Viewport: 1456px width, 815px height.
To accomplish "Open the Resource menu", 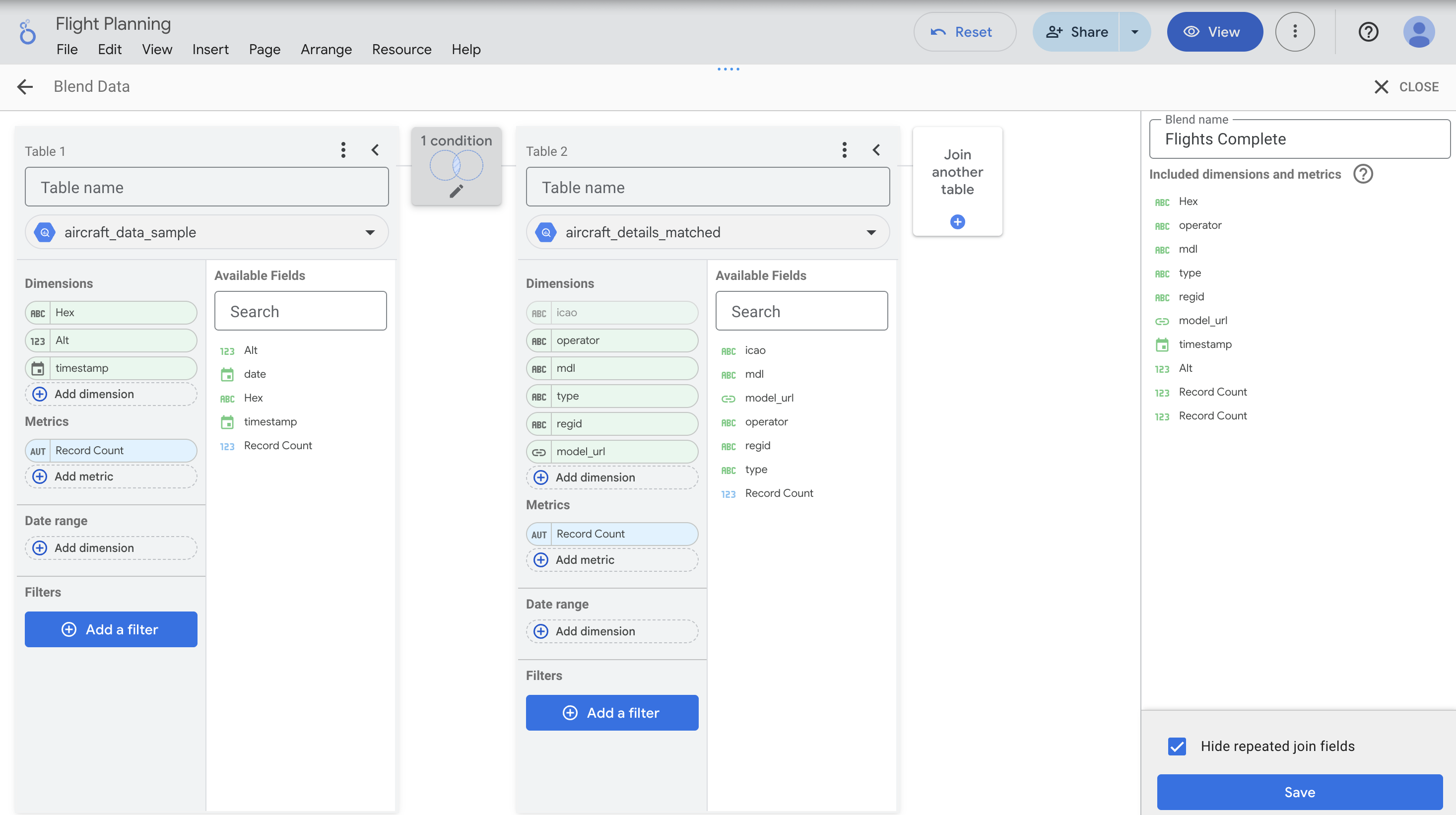I will (x=401, y=49).
